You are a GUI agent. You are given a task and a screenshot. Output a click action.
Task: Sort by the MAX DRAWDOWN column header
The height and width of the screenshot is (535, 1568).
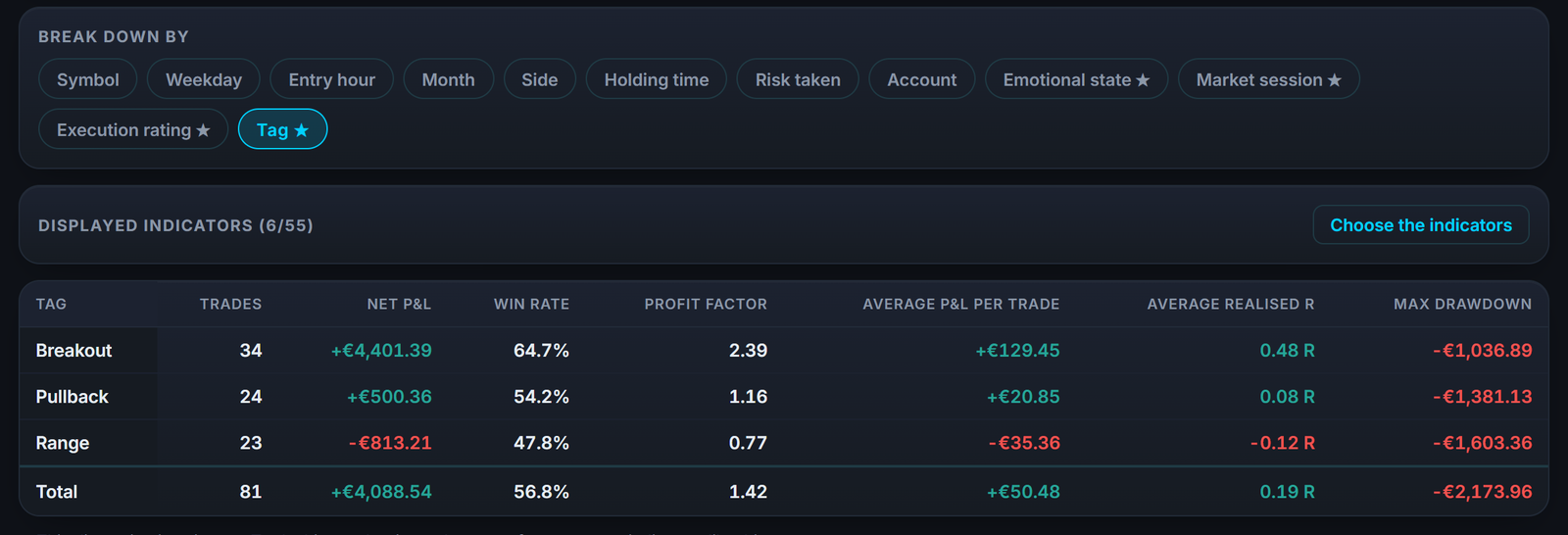click(1463, 304)
